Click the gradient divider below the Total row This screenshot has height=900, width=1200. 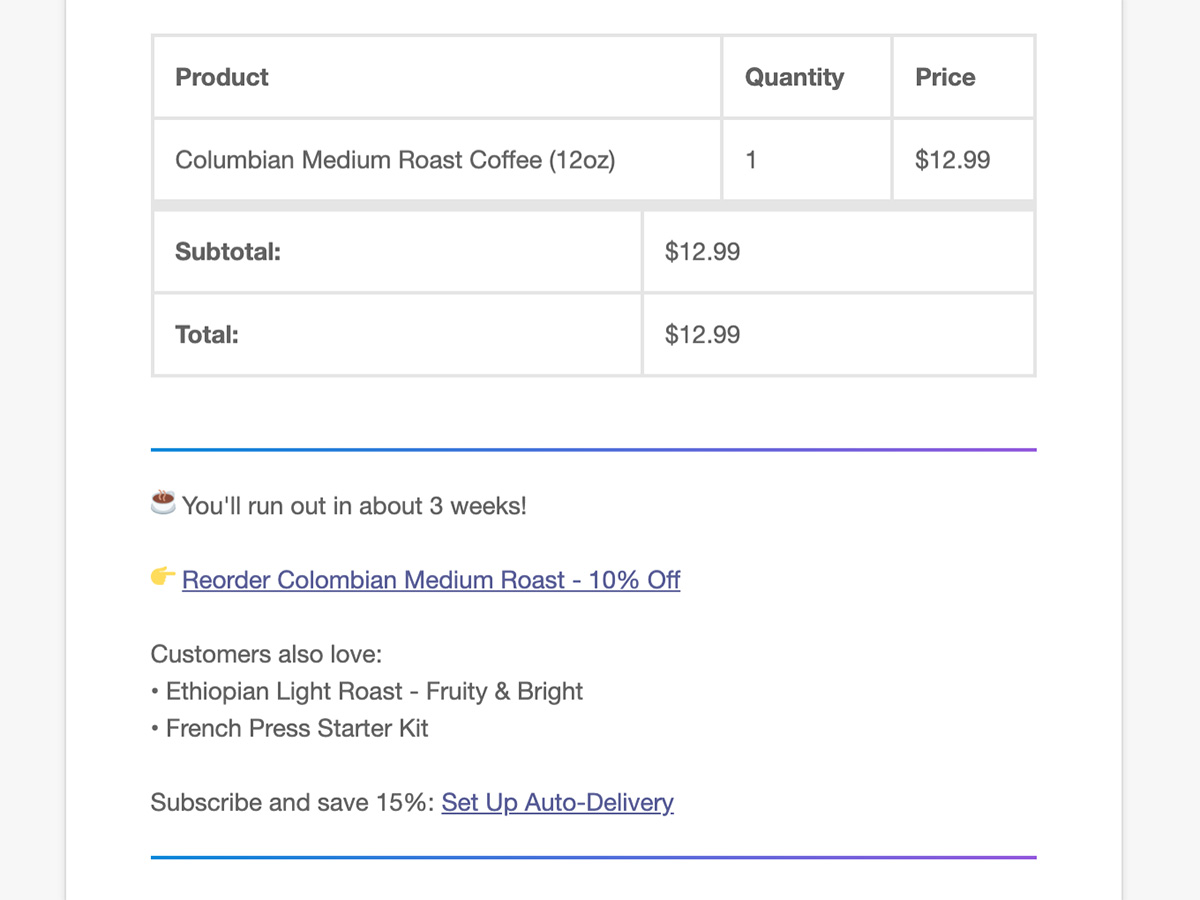pos(593,450)
